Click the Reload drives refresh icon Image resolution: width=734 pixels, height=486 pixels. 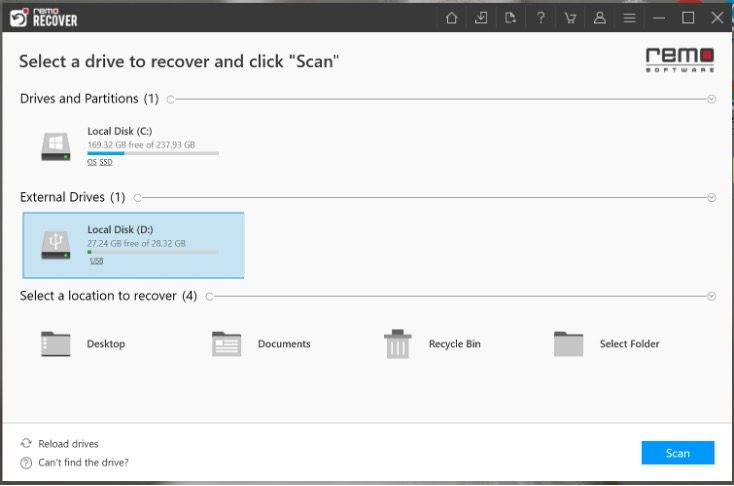26,443
